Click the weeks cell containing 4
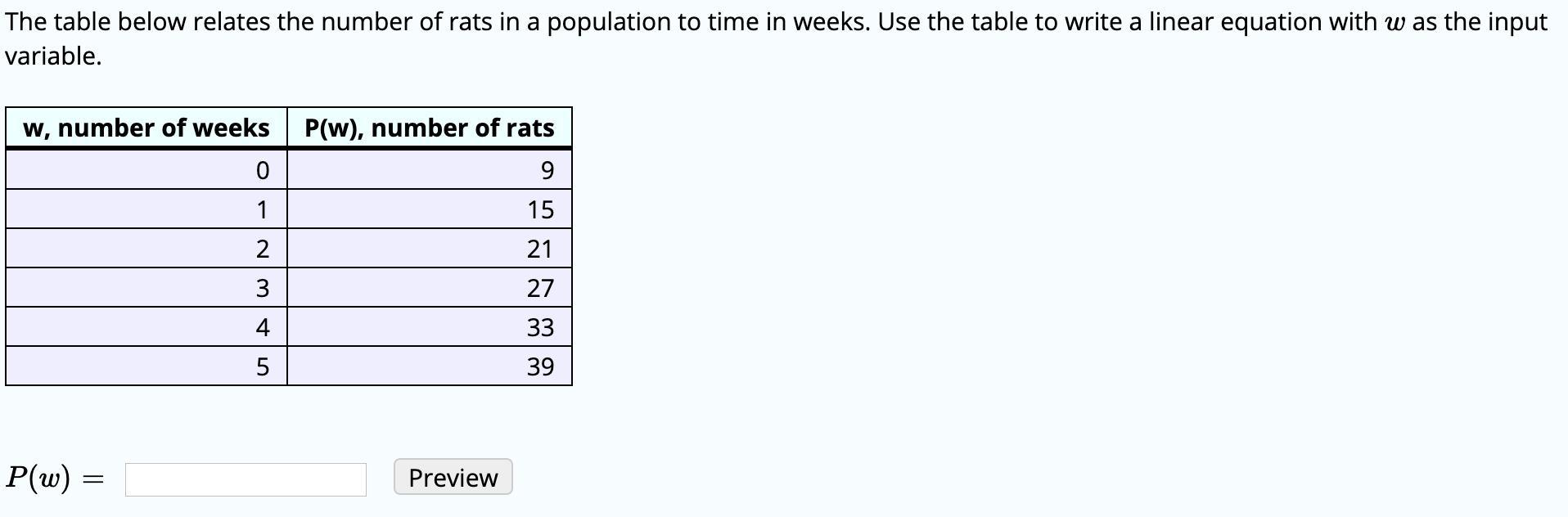 click(146, 327)
